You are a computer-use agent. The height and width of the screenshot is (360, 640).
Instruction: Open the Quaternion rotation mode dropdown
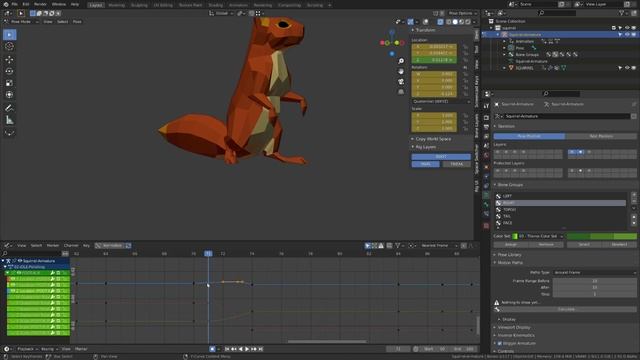click(x=441, y=101)
